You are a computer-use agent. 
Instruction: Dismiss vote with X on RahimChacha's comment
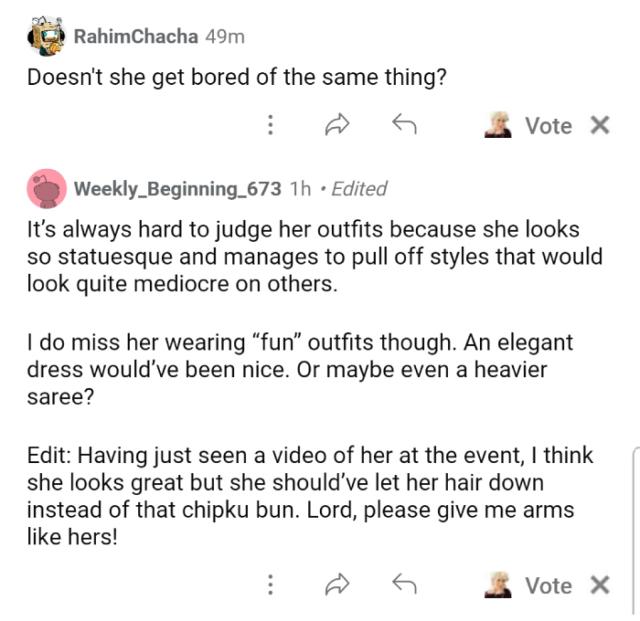599,126
